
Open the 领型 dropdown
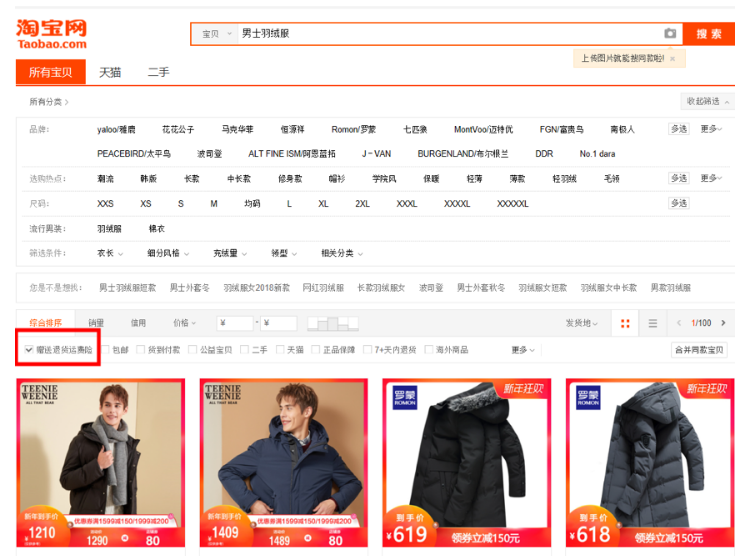[x=284, y=253]
